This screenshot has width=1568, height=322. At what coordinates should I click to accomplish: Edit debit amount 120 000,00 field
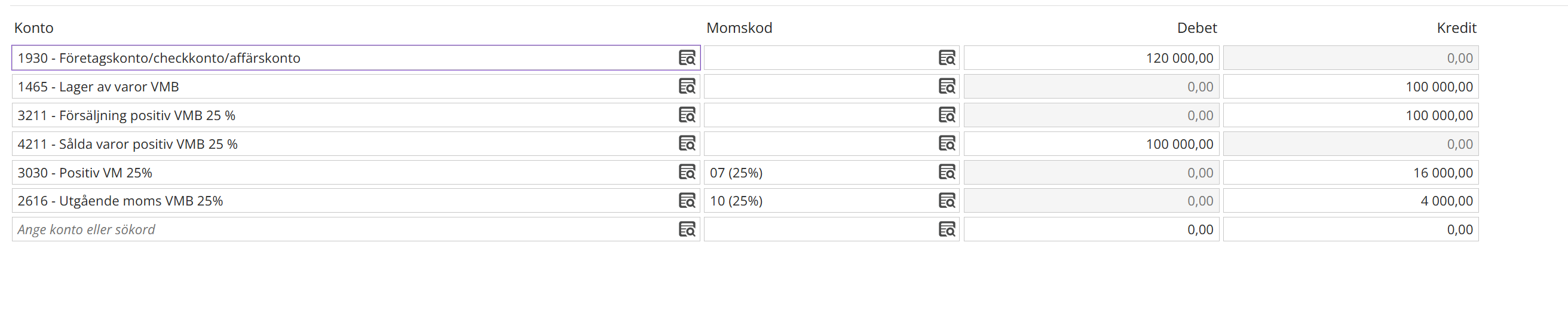tap(1091, 58)
